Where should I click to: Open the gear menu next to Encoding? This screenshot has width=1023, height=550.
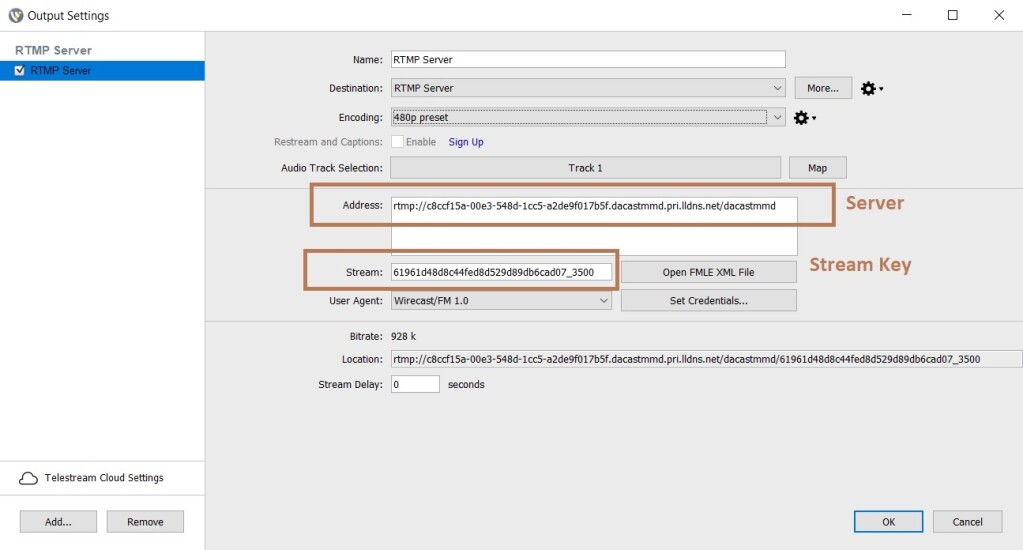tap(802, 118)
